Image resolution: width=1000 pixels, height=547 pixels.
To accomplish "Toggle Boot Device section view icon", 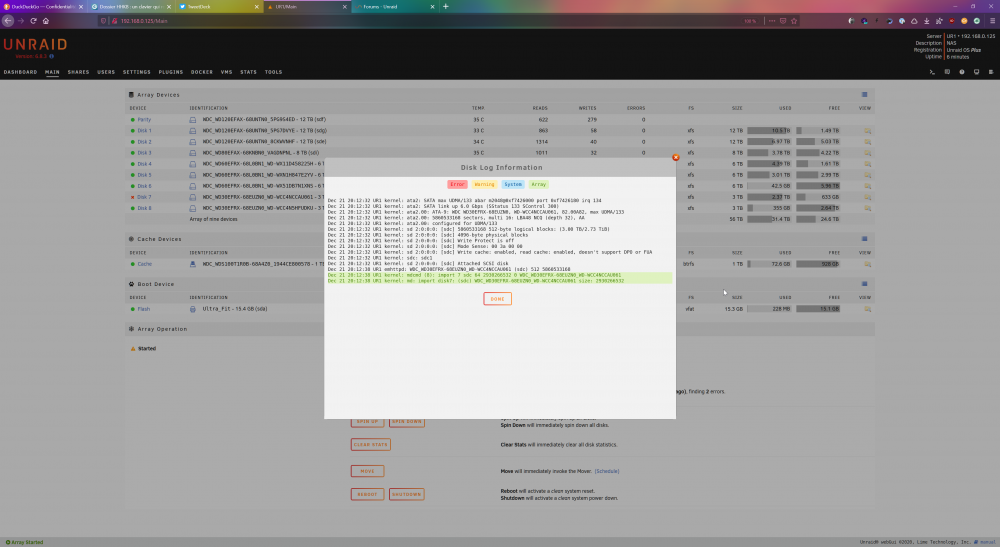I will pos(864,284).
